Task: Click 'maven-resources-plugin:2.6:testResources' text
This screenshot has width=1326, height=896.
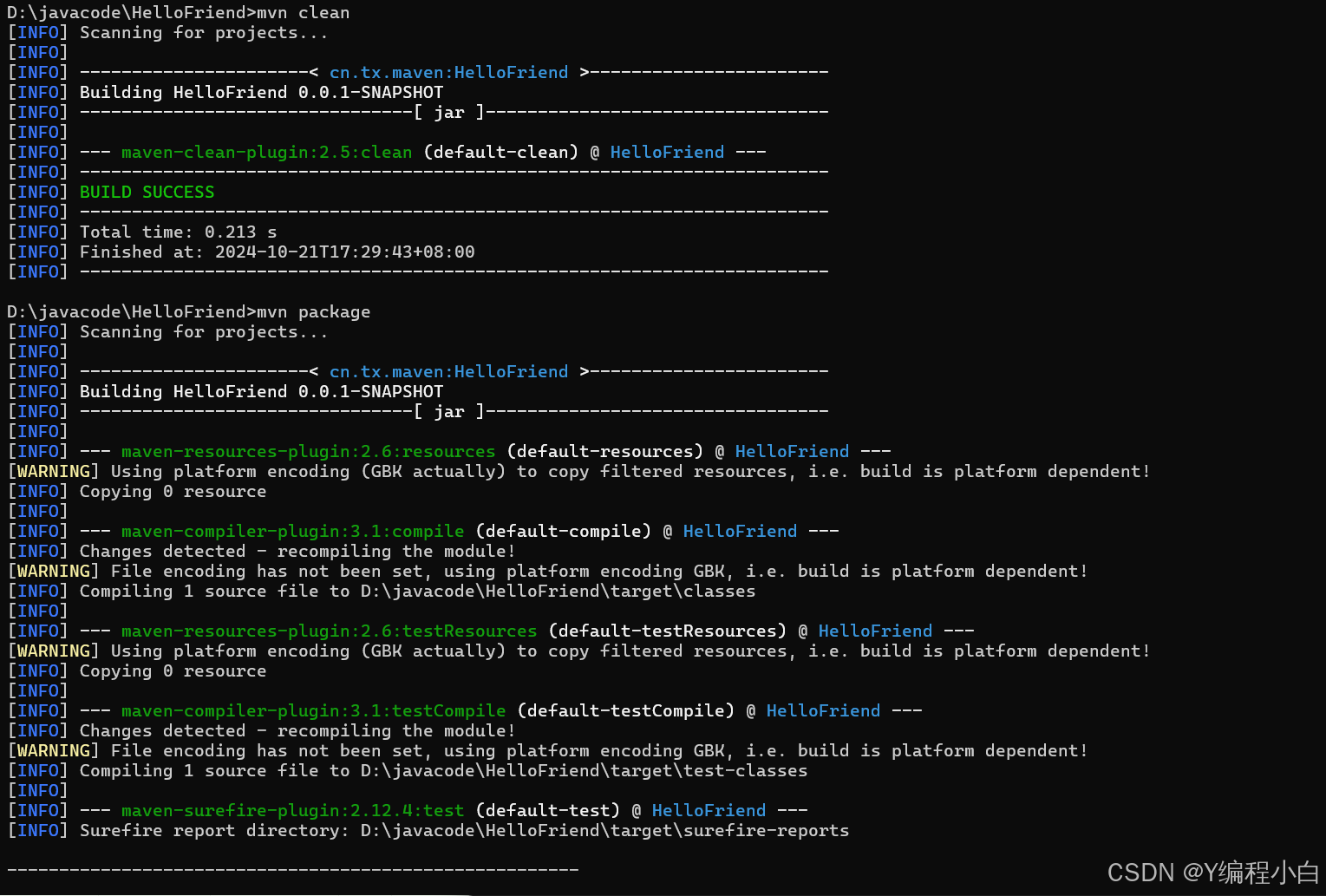Action: [x=330, y=631]
